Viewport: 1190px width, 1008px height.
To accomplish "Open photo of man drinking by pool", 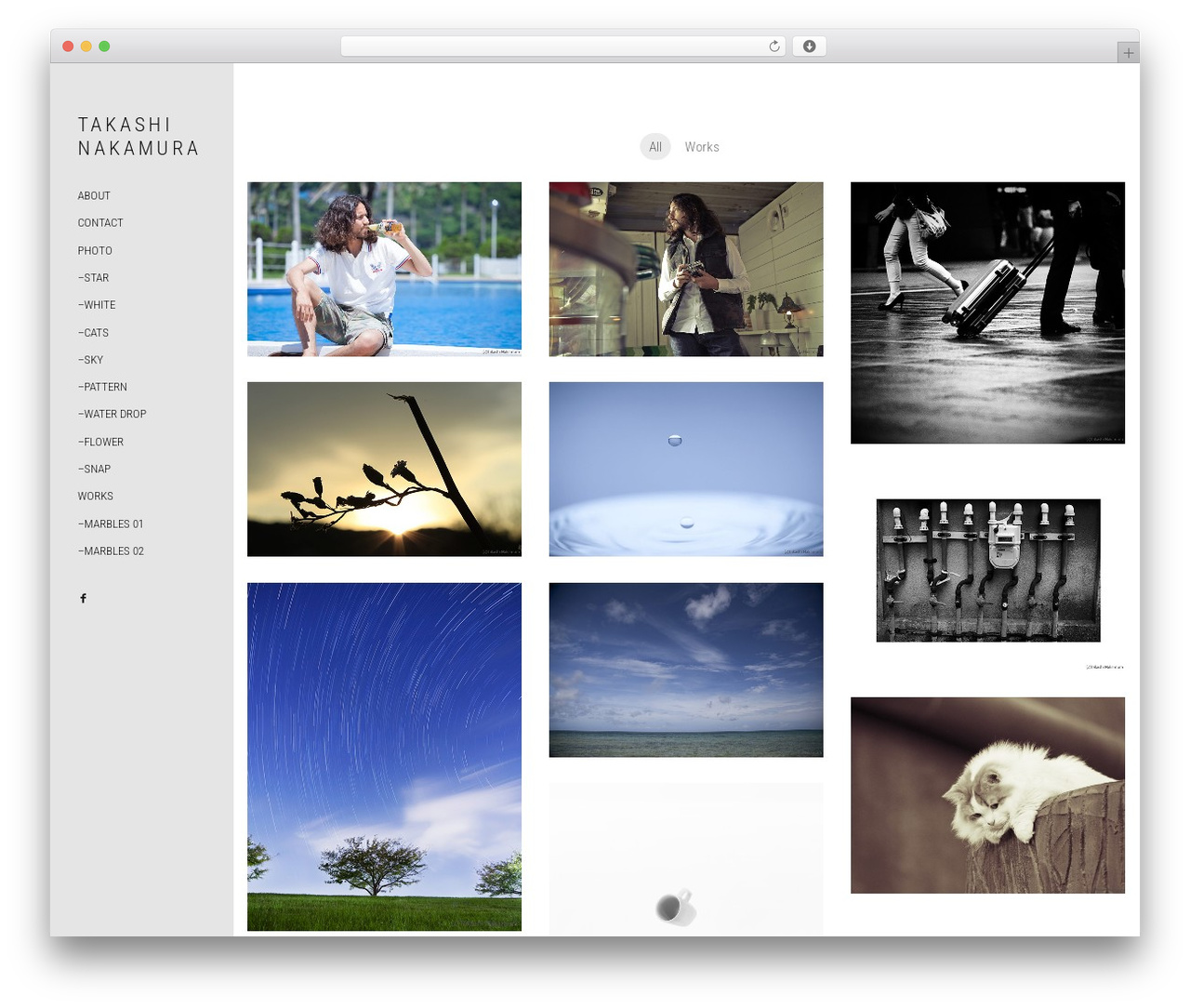I will point(384,269).
